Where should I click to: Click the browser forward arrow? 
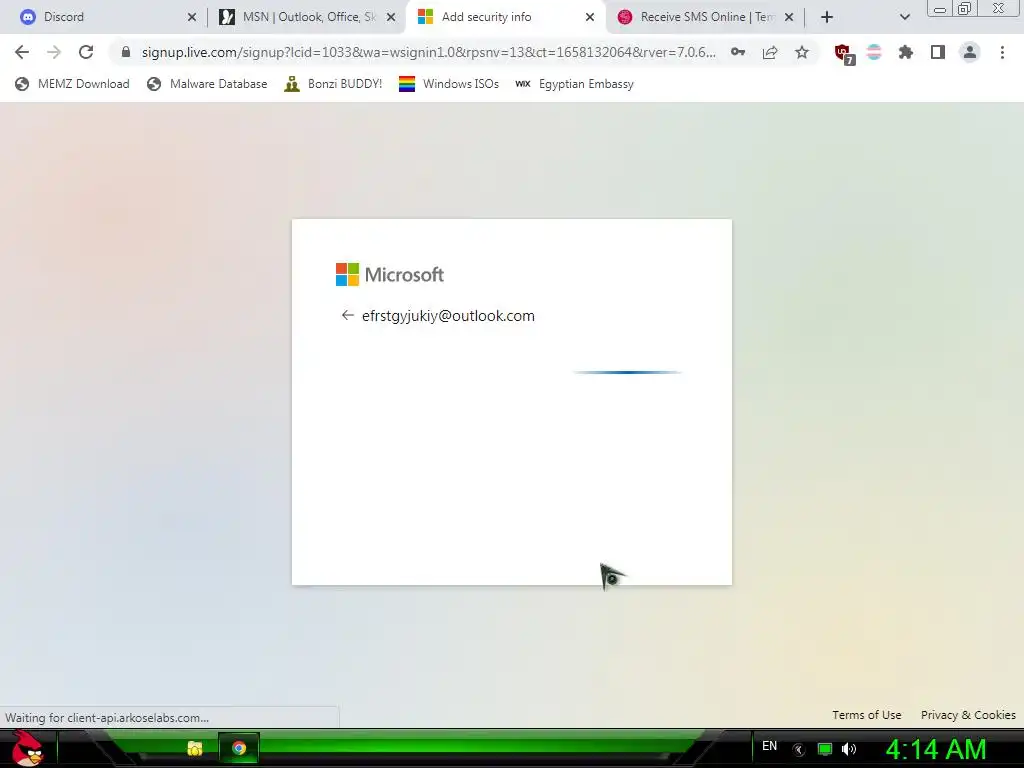[x=54, y=52]
